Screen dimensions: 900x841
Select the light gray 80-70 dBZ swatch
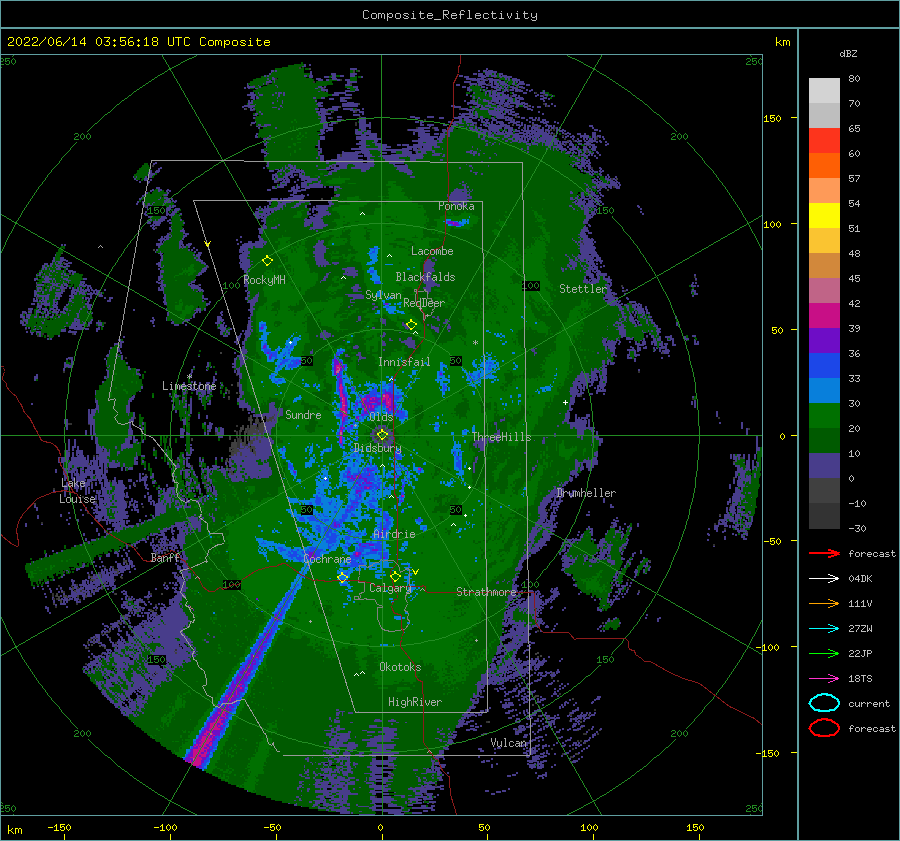click(824, 90)
